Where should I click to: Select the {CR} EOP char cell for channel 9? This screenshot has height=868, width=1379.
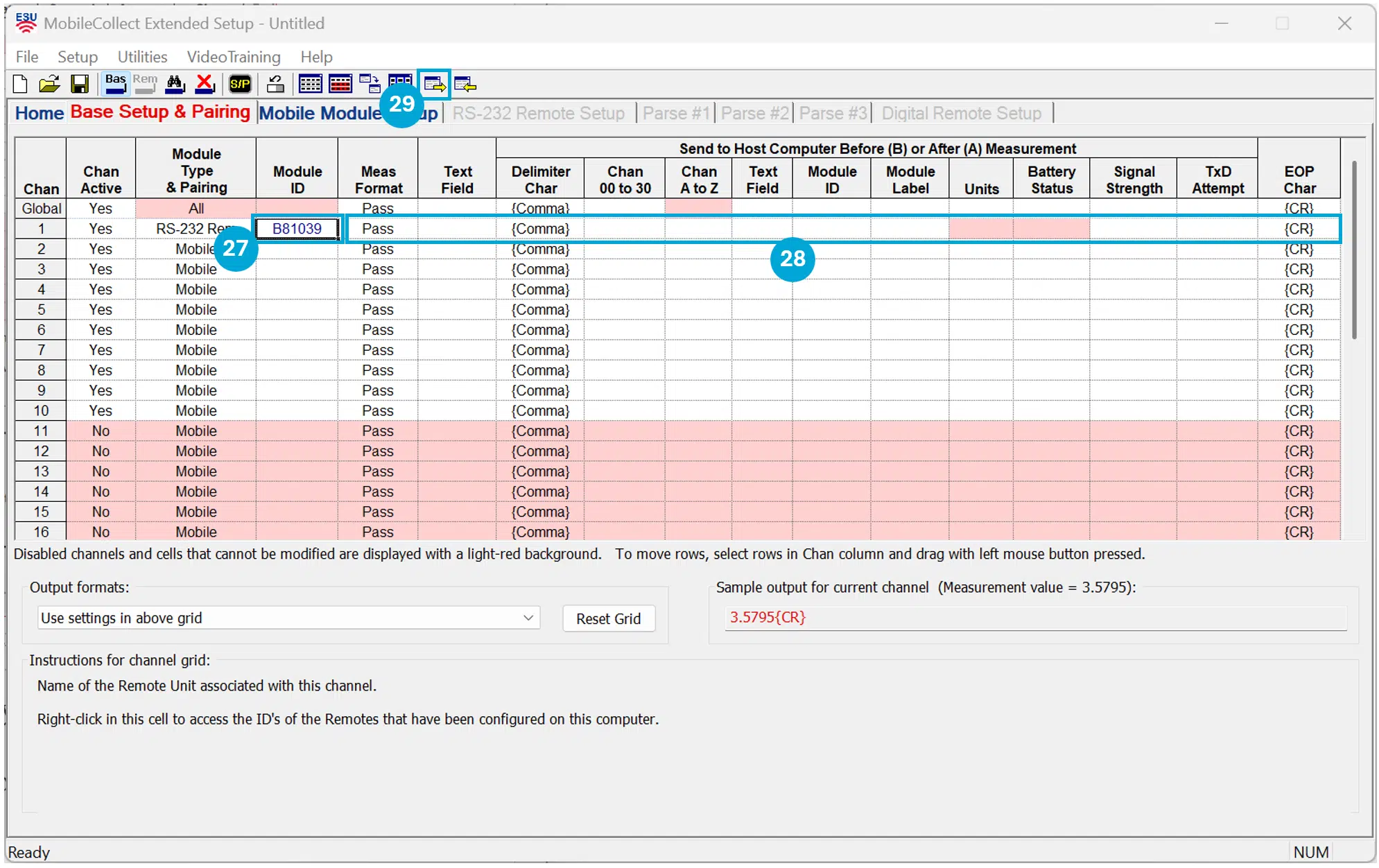coord(1299,391)
